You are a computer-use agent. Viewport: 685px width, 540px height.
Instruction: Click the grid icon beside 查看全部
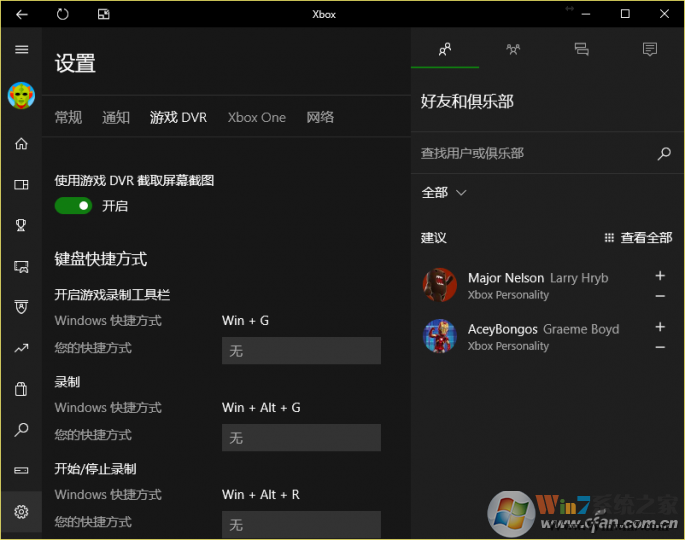[609, 238]
